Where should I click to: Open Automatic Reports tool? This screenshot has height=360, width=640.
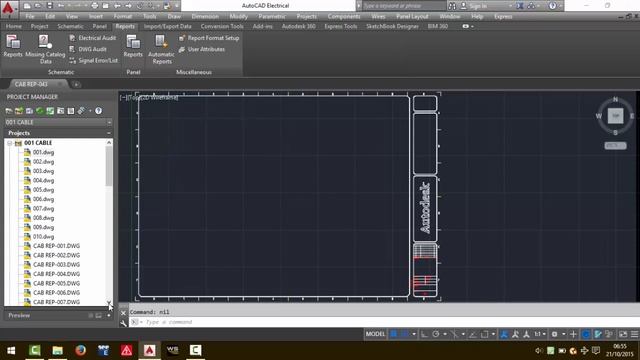[161, 49]
